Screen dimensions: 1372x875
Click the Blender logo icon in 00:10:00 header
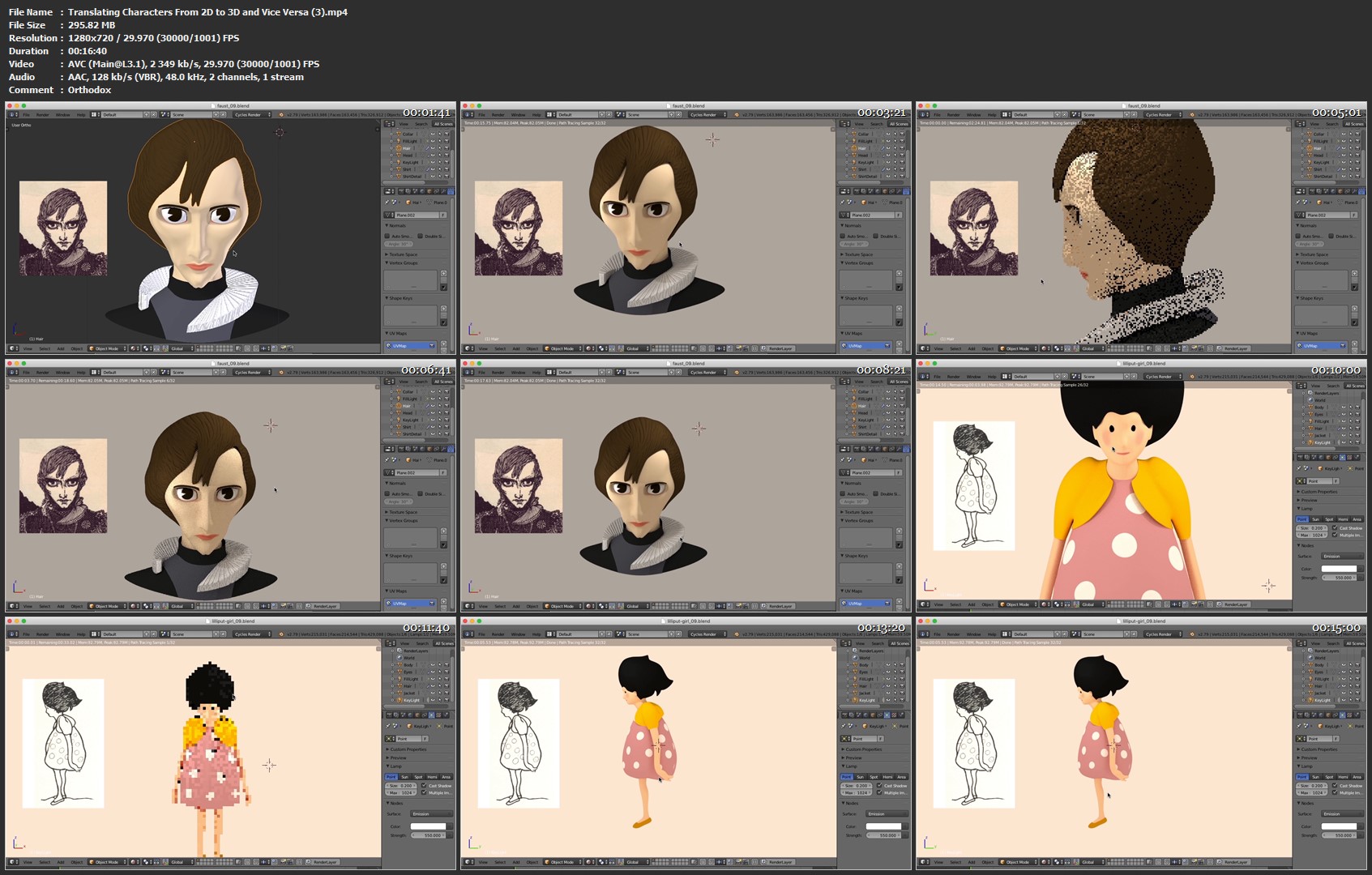(1192, 377)
